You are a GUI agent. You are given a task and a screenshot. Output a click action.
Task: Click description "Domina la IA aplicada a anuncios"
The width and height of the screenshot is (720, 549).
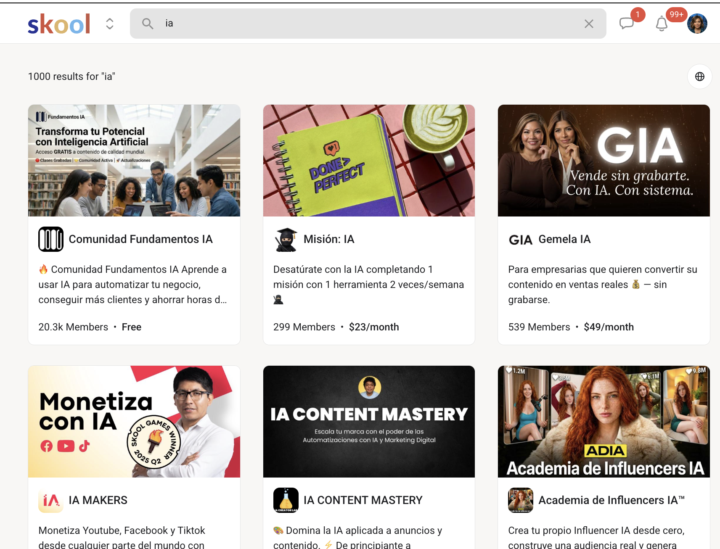(x=358, y=538)
